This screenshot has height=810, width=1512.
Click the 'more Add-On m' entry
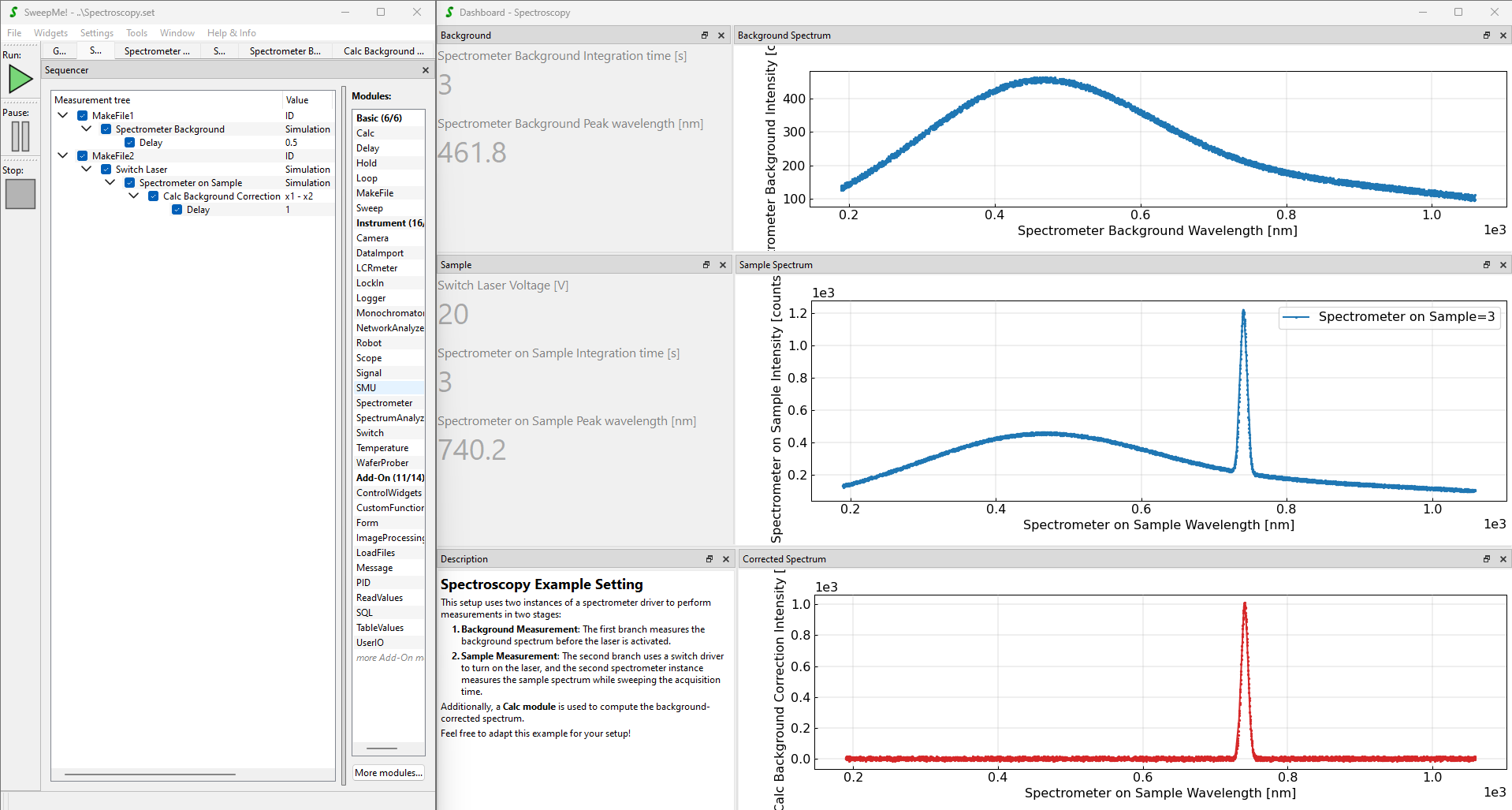[389, 658]
